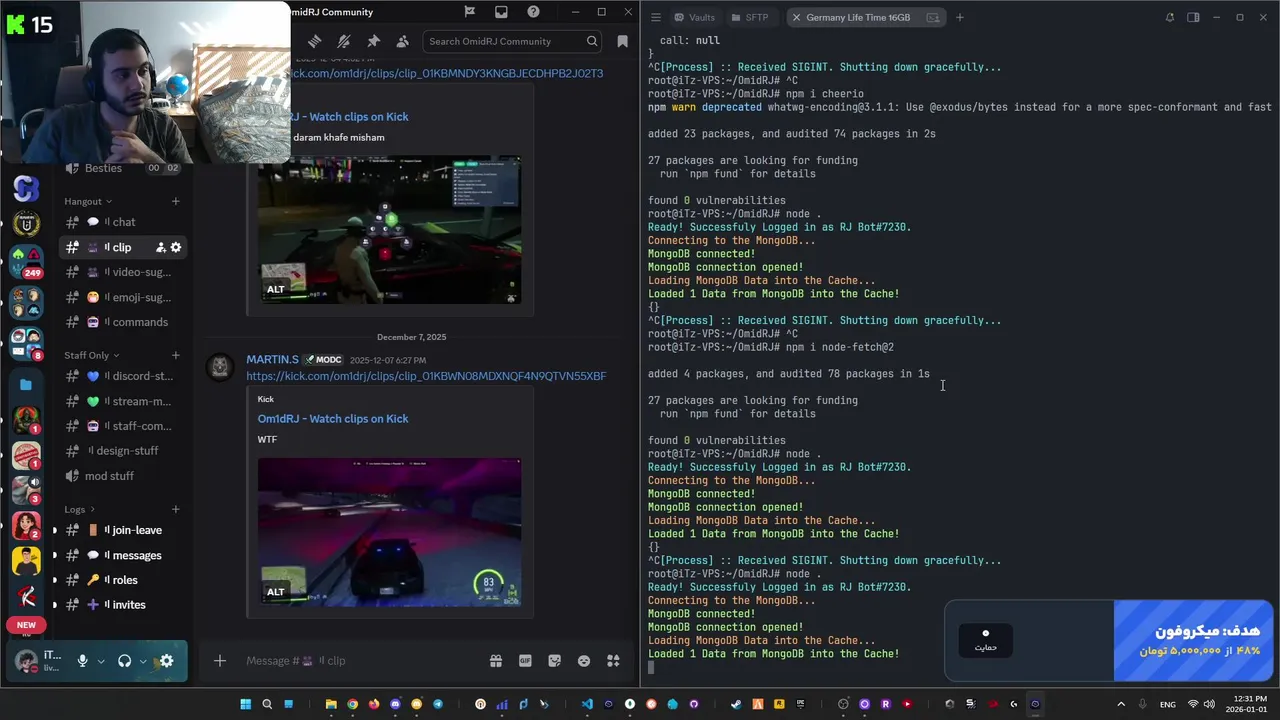1280x720 pixels.
Task: Click MARTIN.S username in chat
Action: click(273, 359)
